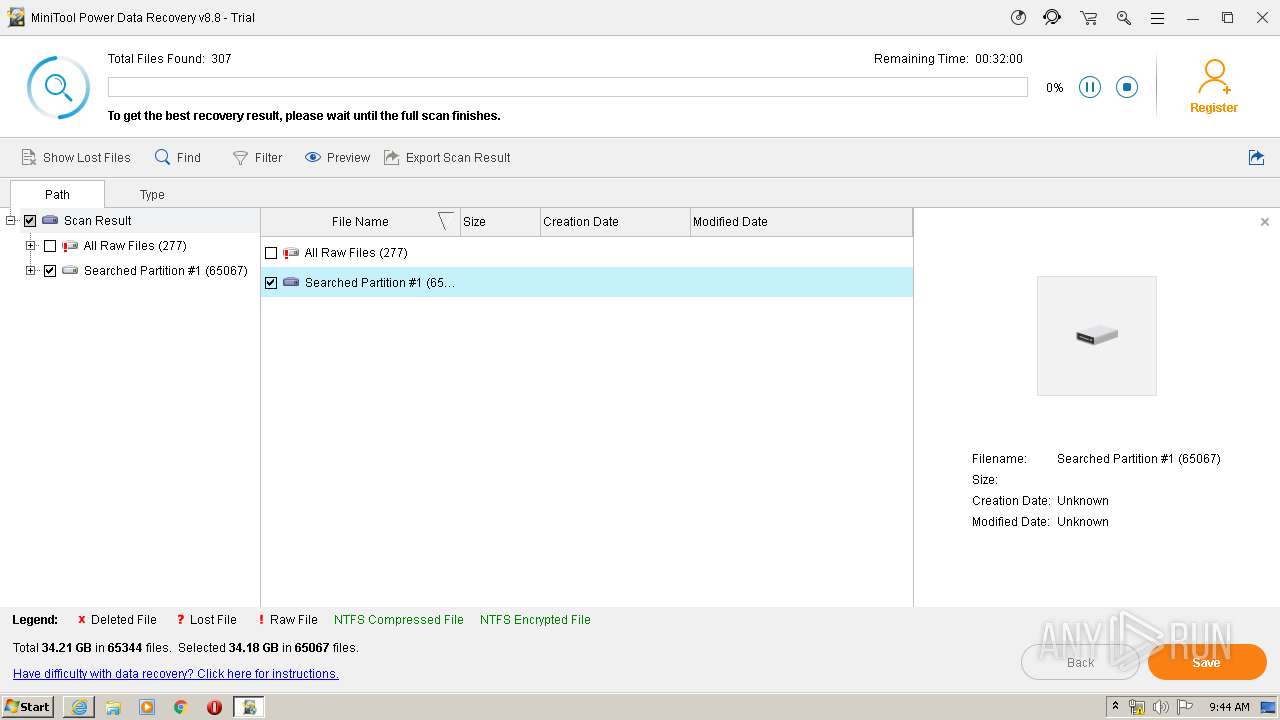
Task: Close the preview panel
Action: point(1265,222)
